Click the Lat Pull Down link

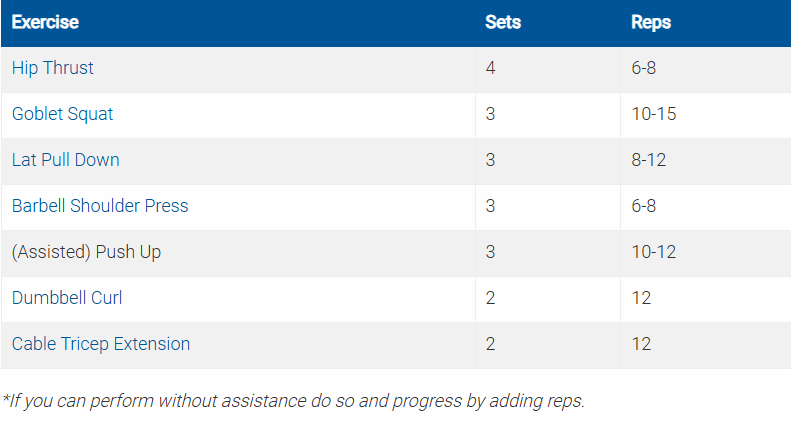(x=65, y=160)
